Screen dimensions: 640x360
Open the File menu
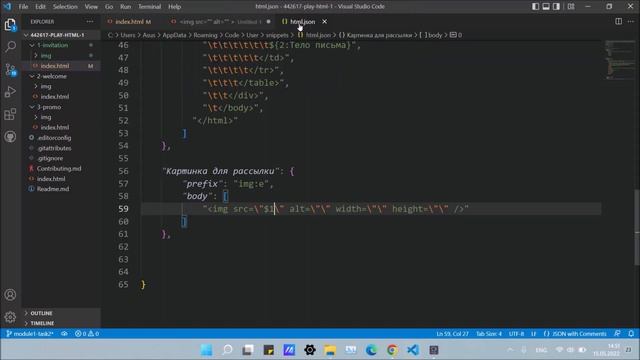coord(23,7)
